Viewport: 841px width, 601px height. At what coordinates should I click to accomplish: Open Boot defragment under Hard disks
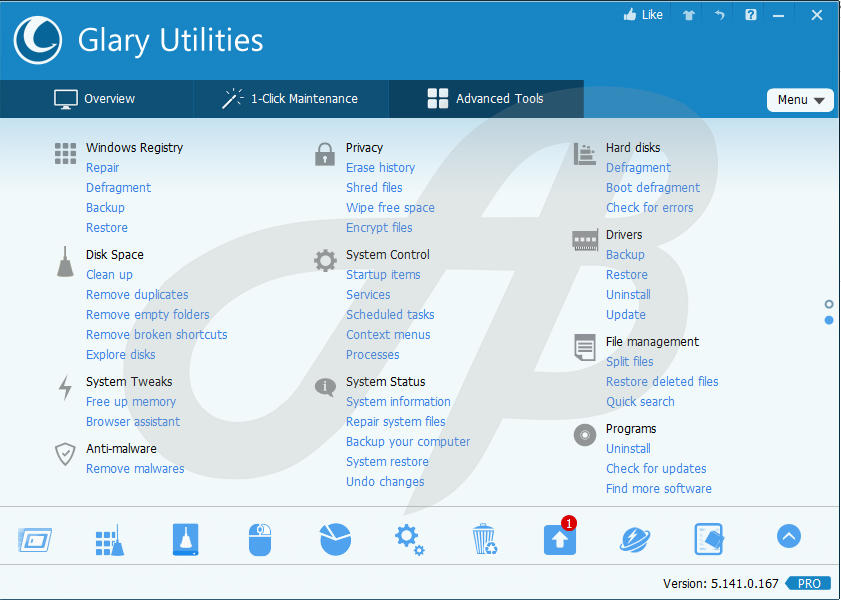[653, 188]
